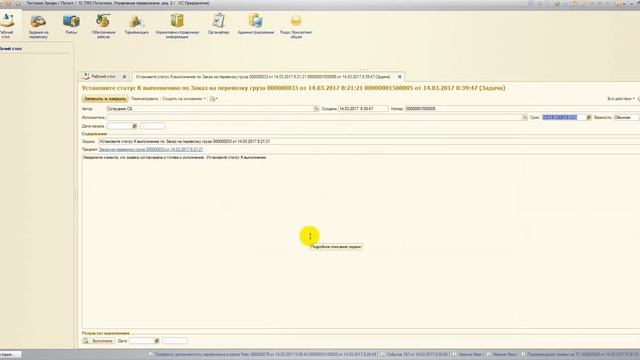The width and height of the screenshot is (640, 360).
Task: Open the Срок calendar picker icon
Action: [589, 118]
